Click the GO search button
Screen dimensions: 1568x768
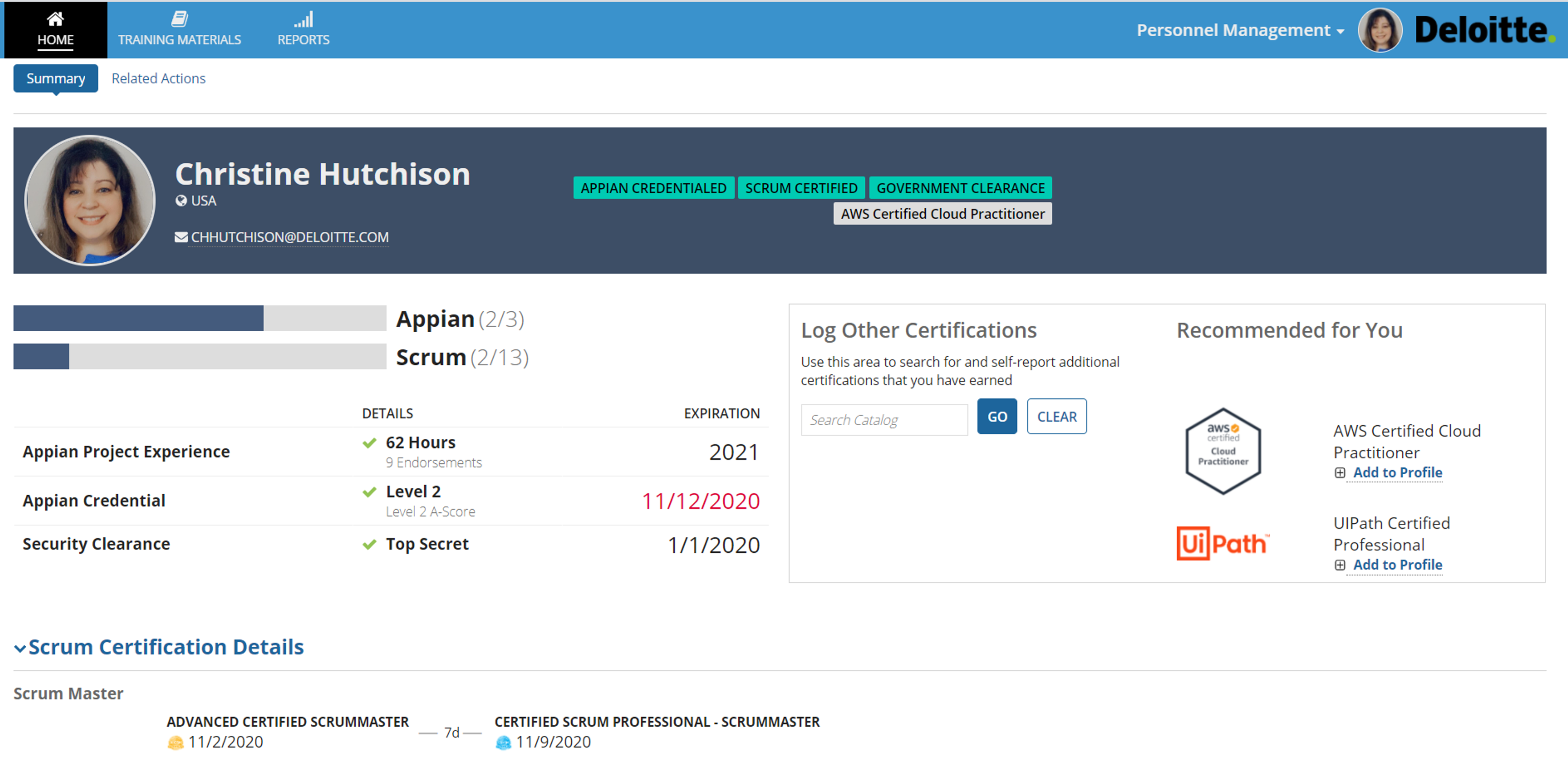996,417
